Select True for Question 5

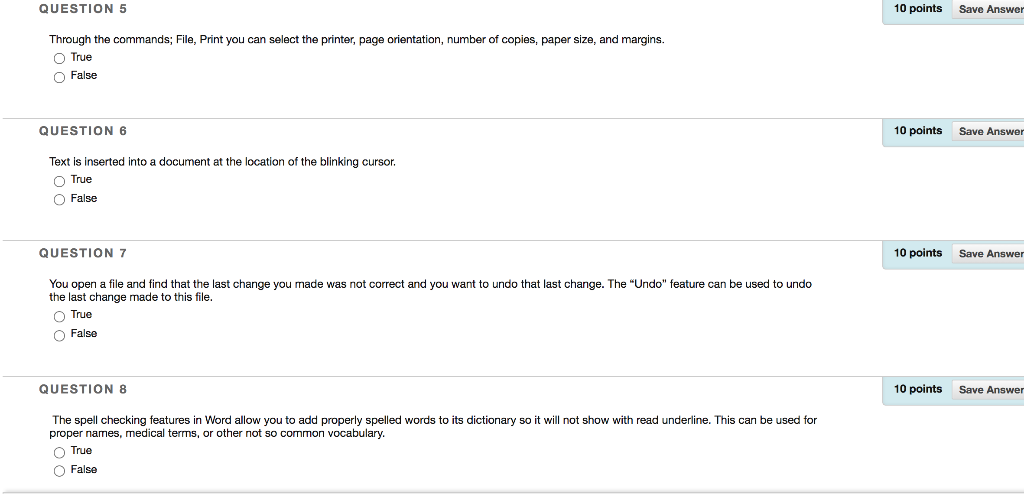pos(59,58)
